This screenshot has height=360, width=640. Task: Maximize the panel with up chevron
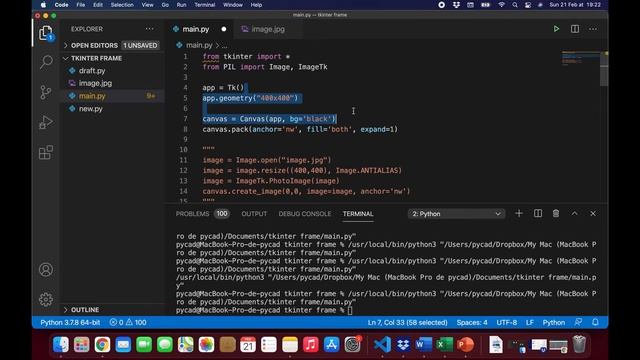574,213
